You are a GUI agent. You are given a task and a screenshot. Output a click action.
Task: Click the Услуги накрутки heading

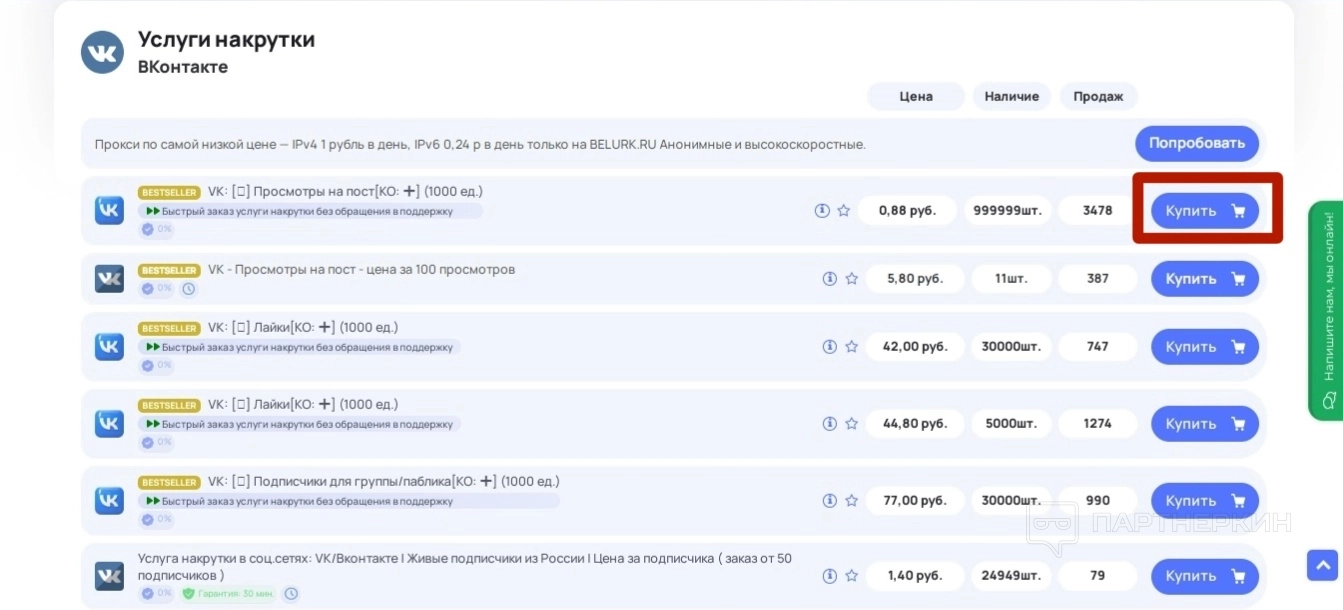226,40
